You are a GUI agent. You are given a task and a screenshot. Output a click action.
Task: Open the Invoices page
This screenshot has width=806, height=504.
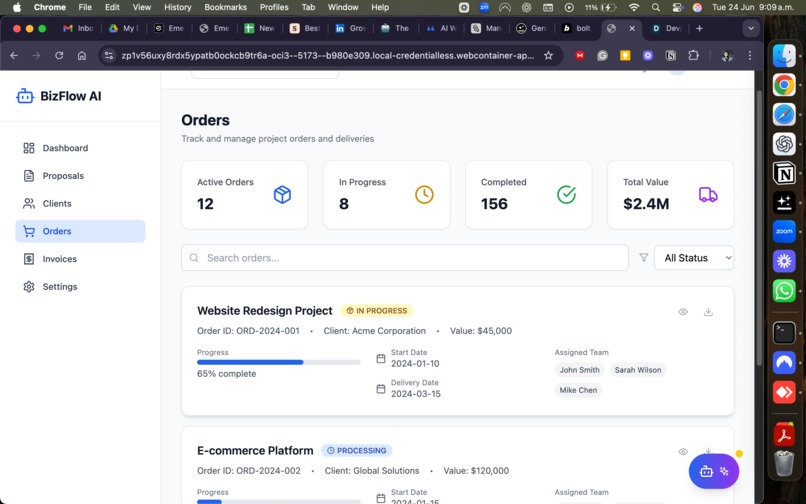tap(80, 259)
